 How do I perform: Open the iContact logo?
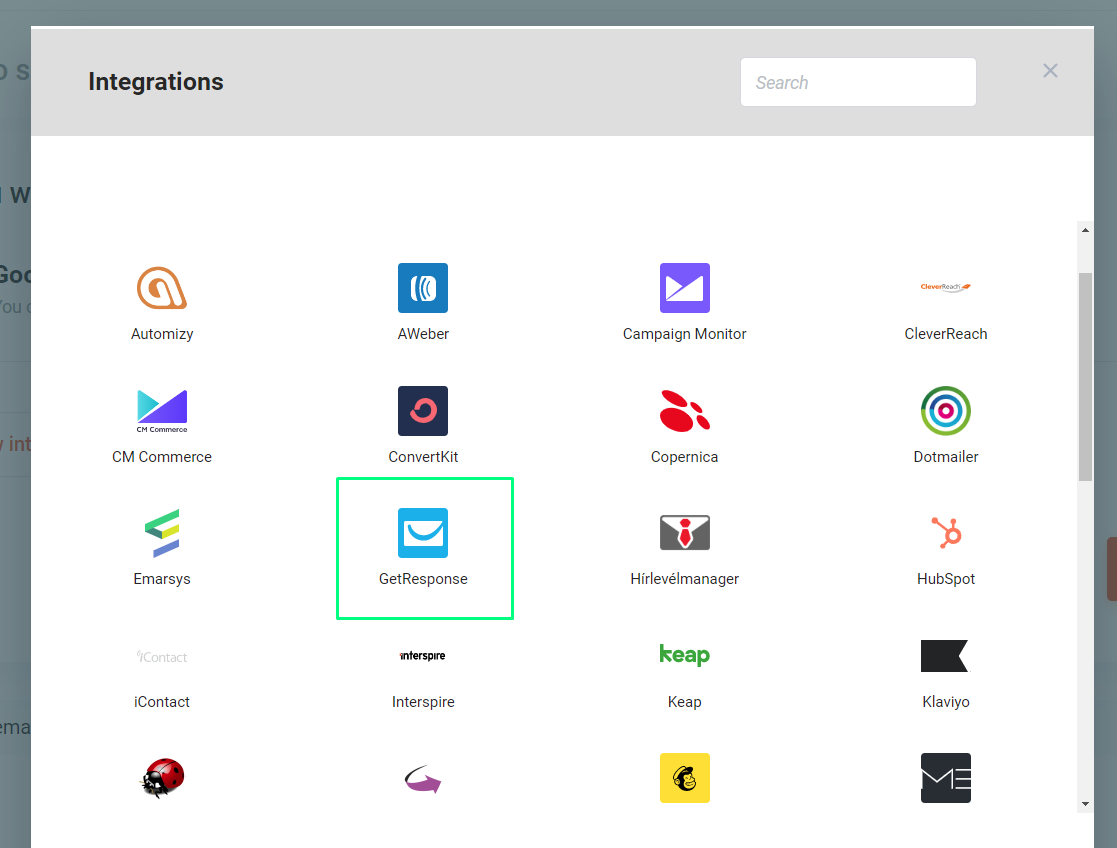(162, 656)
